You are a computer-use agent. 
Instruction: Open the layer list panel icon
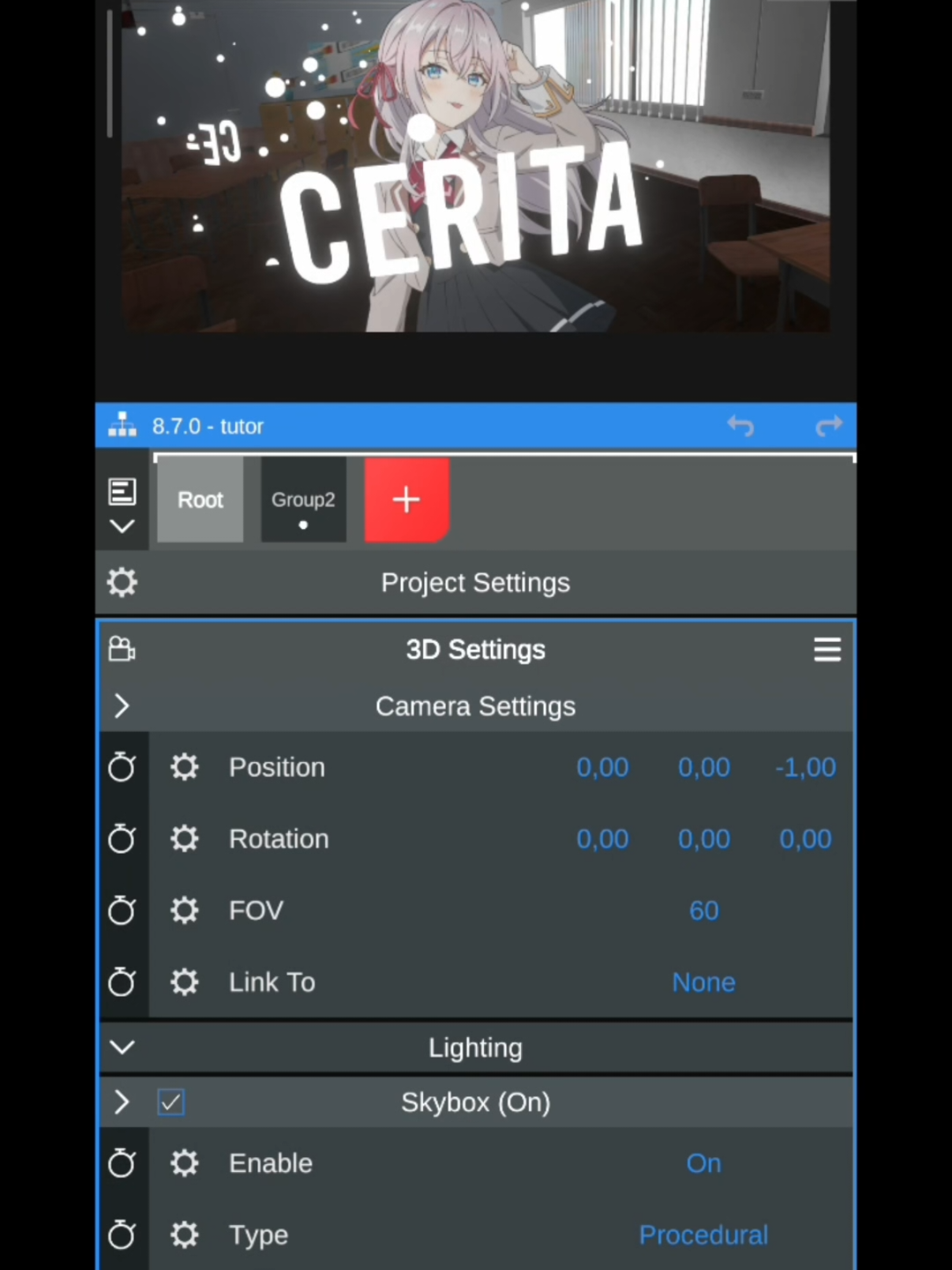click(122, 491)
